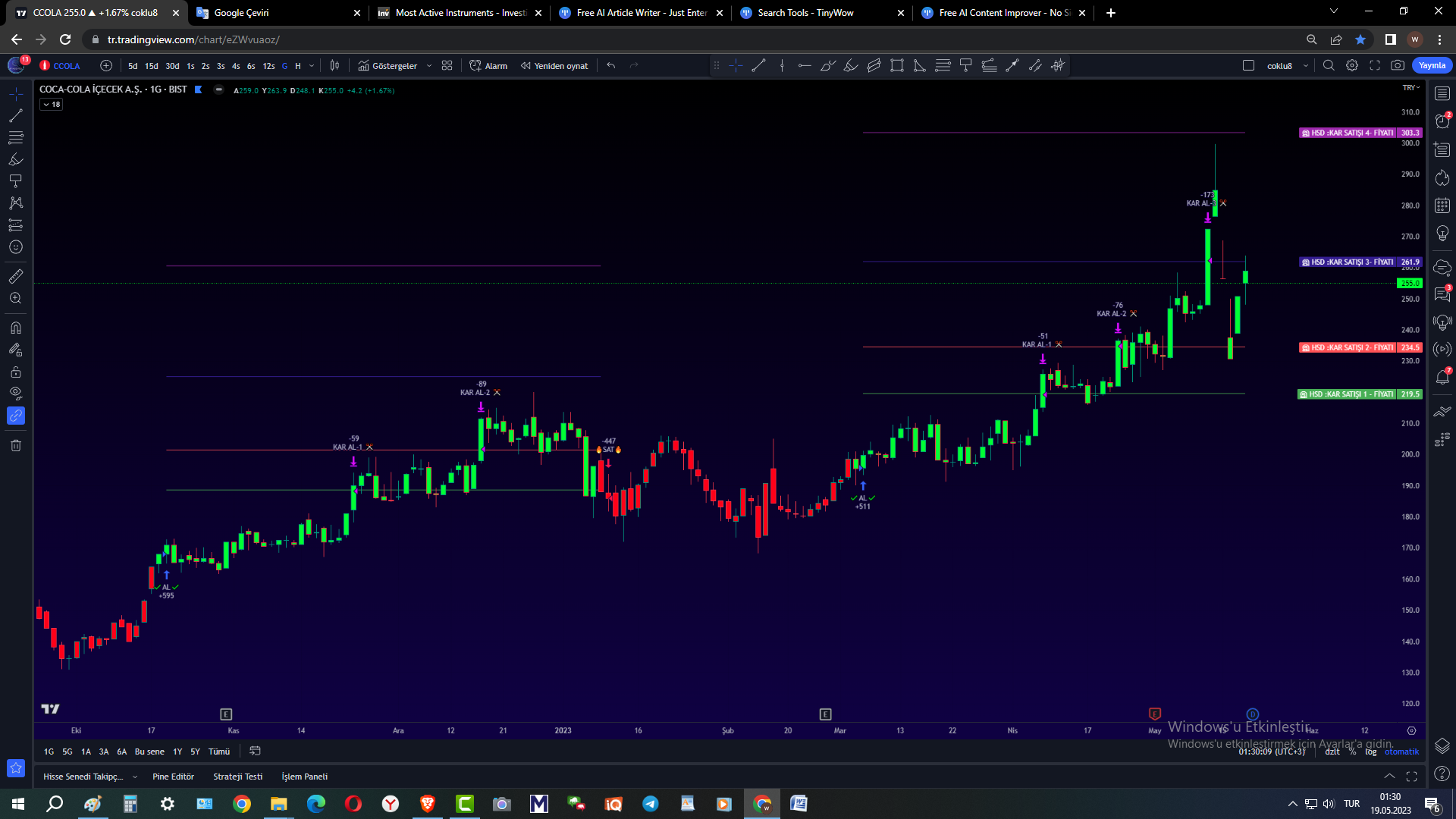Screen dimensions: 1456x819
Task: Toggle magnet mode for drawings
Action: (x=16, y=328)
